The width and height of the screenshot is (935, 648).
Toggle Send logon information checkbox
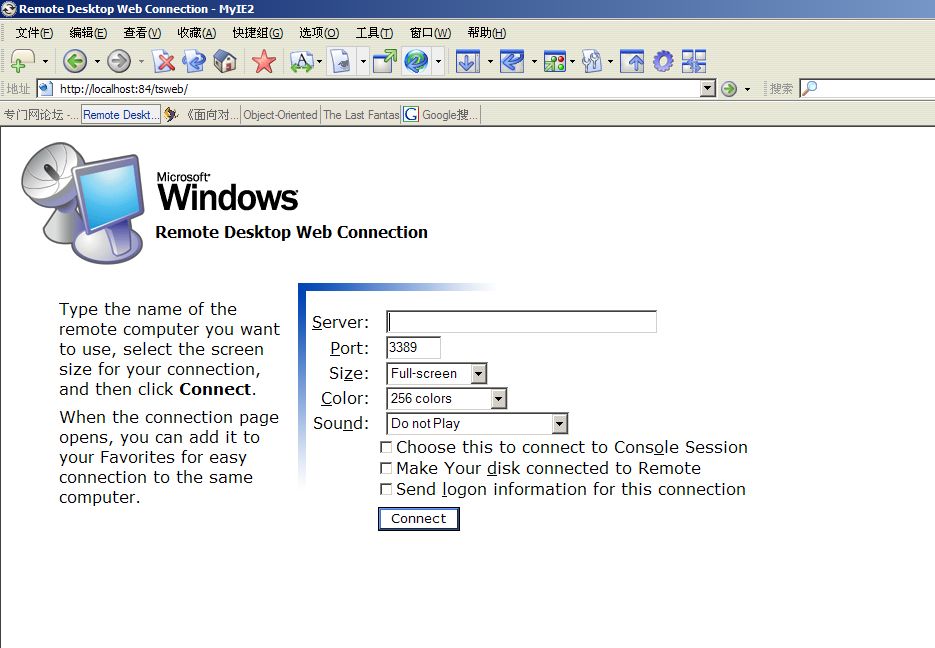coord(386,490)
